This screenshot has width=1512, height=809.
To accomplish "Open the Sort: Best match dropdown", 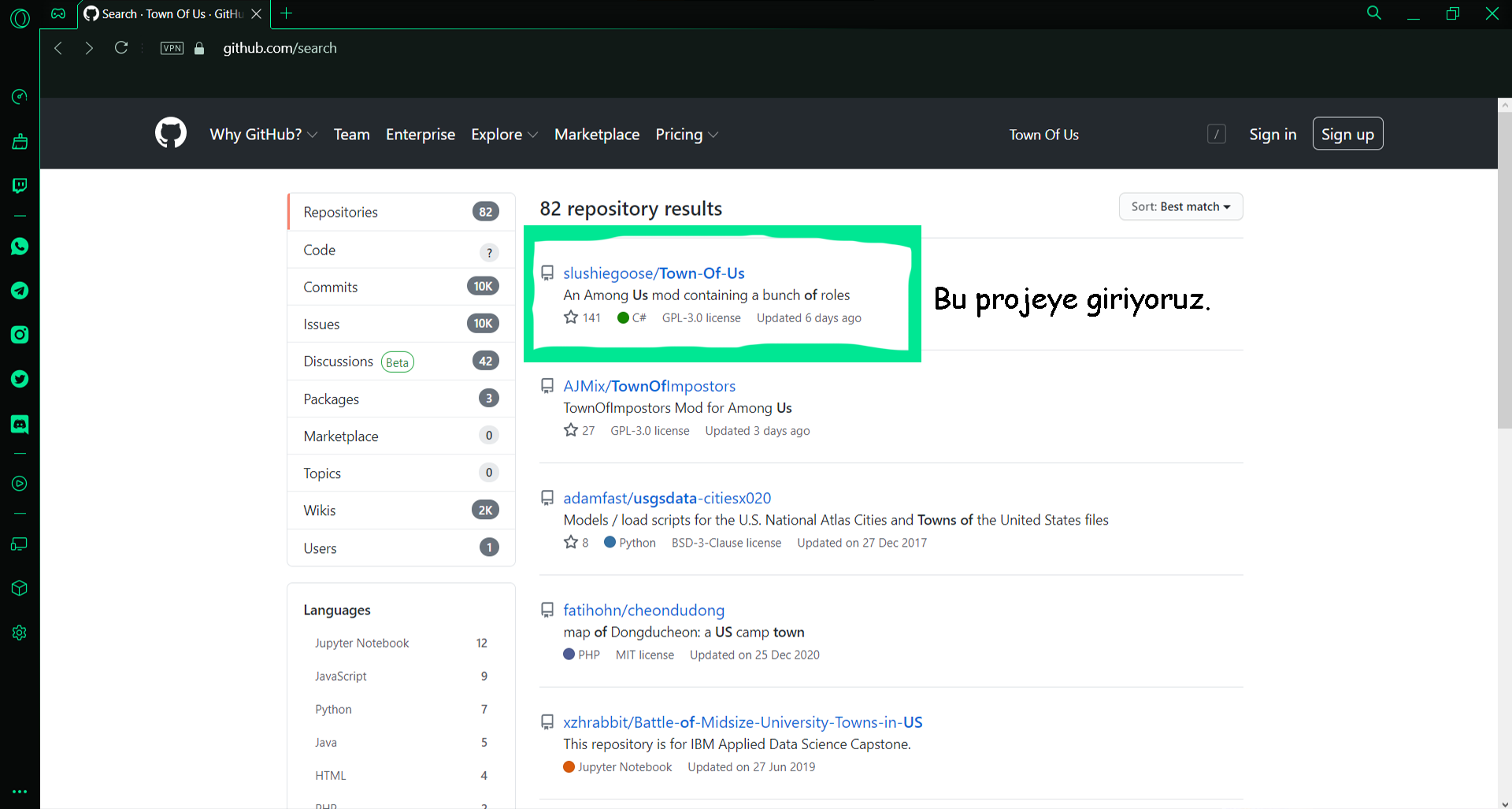I will point(1180,206).
